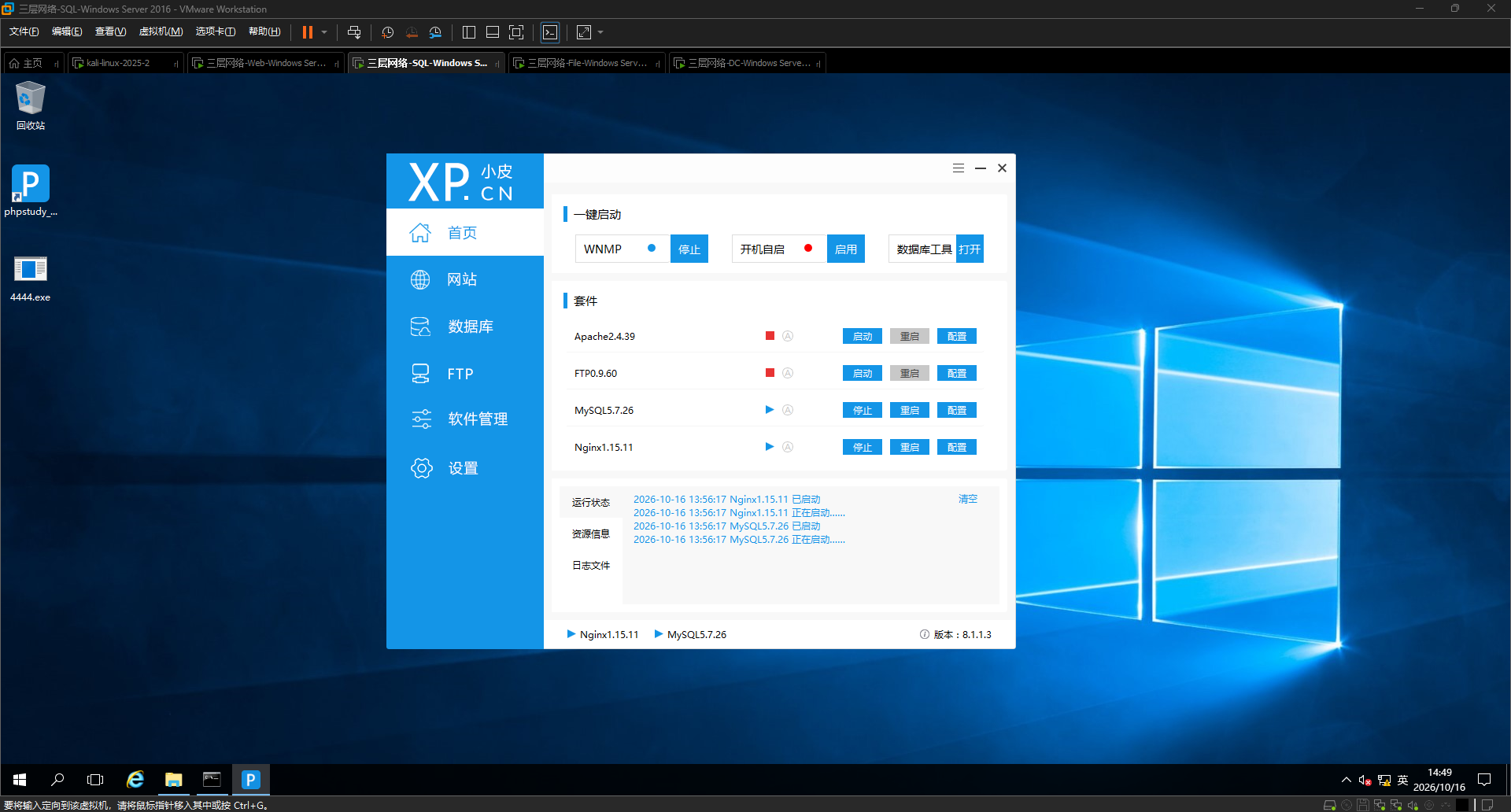Start Apache2.4.39 service
The height and width of the screenshot is (812, 1511).
click(x=863, y=336)
